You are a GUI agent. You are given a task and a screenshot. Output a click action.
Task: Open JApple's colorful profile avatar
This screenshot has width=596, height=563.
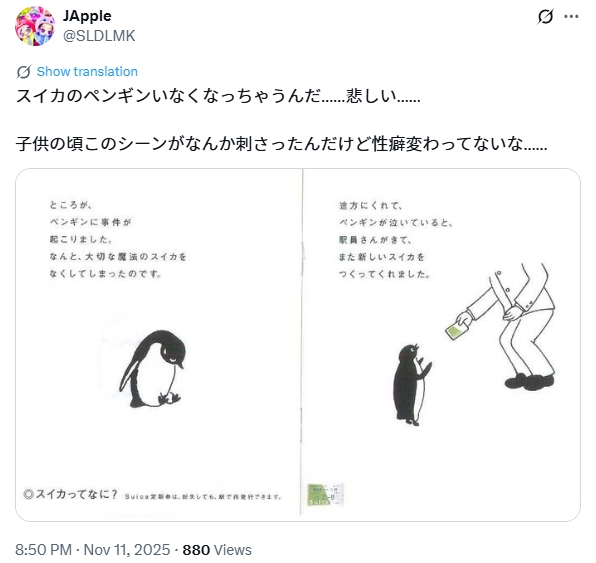[35, 26]
